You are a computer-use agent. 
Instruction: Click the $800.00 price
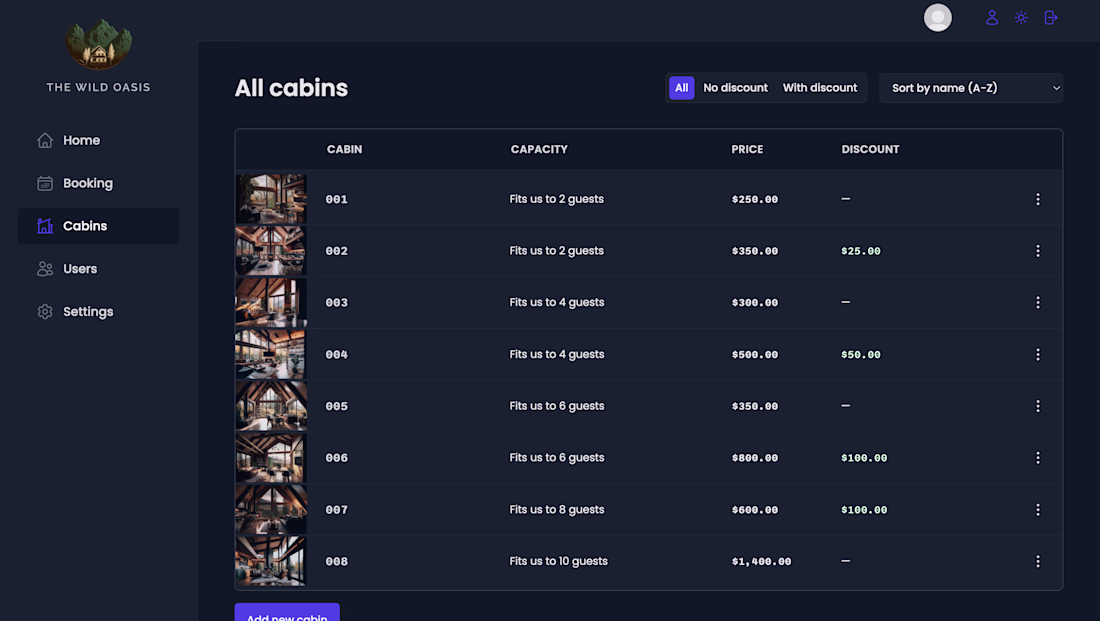click(x=755, y=458)
